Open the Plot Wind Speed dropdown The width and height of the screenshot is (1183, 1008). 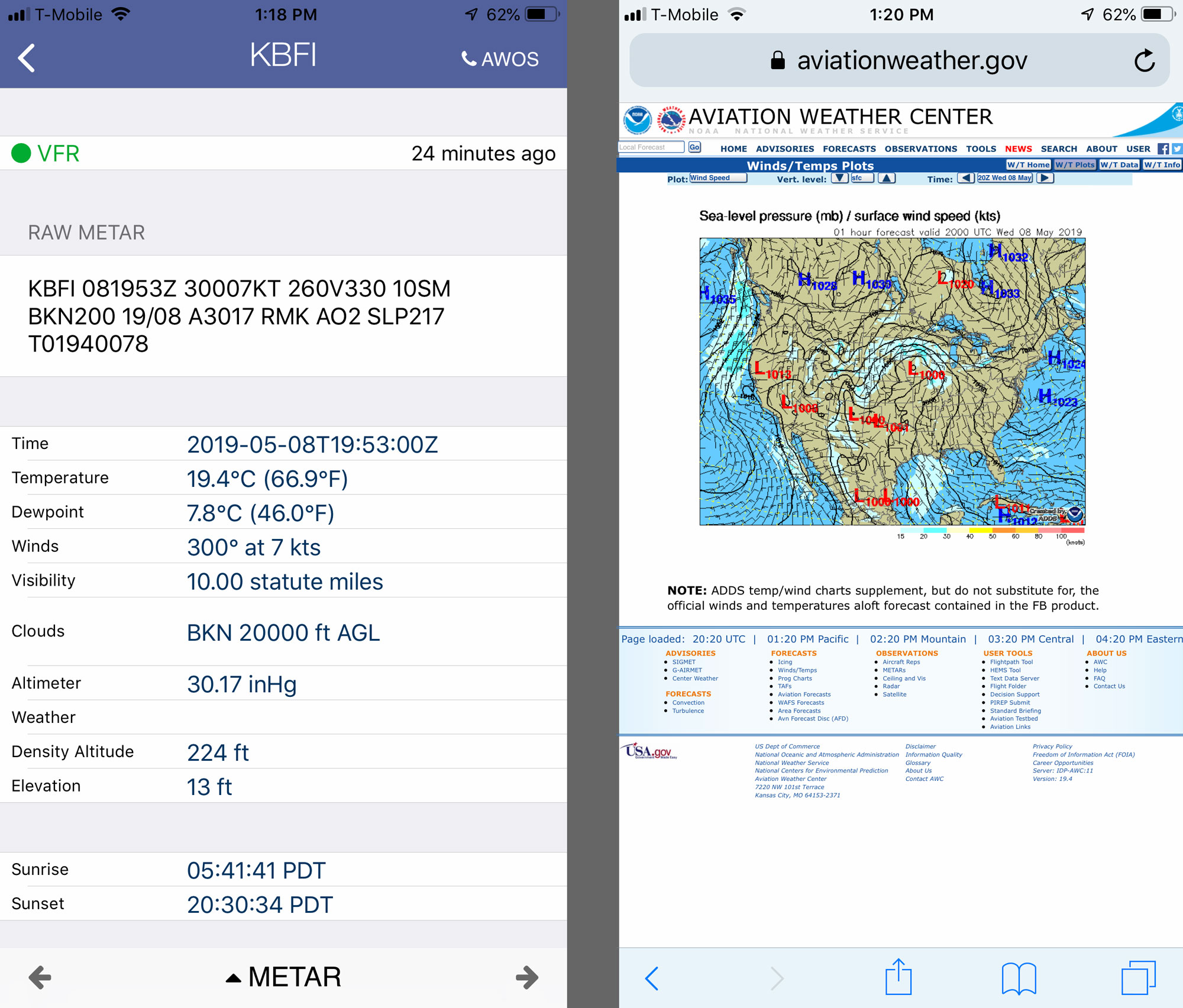click(718, 178)
